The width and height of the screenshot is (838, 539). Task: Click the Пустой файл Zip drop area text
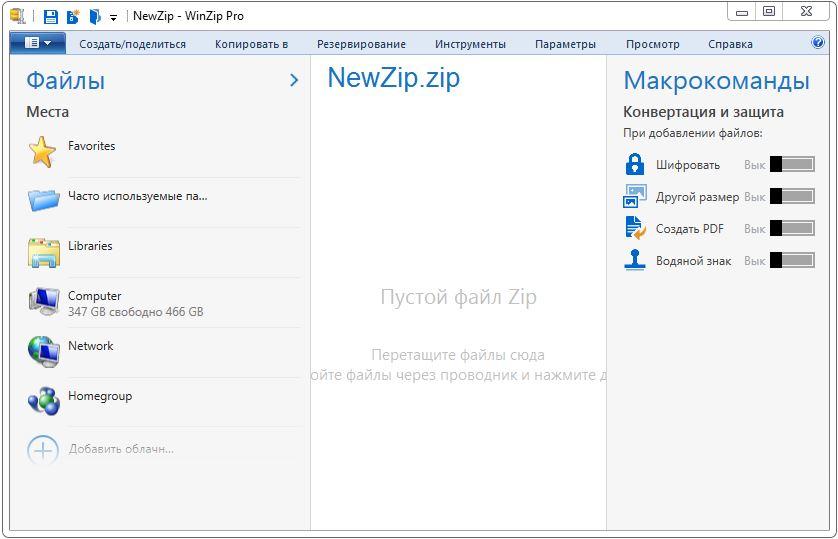click(x=459, y=297)
